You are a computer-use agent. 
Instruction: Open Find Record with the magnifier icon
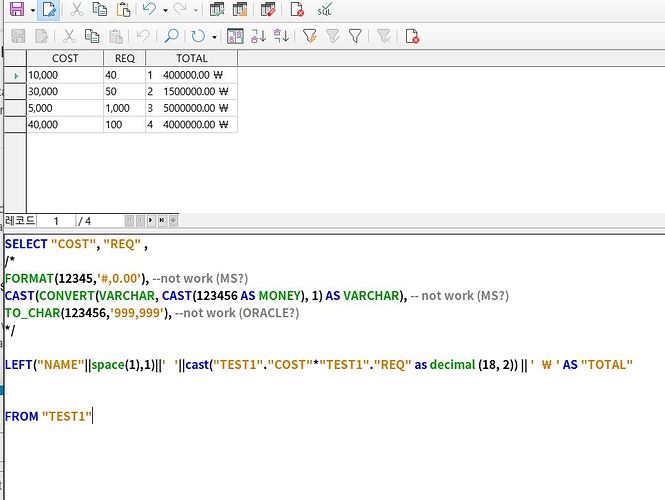pyautogui.click(x=171, y=36)
